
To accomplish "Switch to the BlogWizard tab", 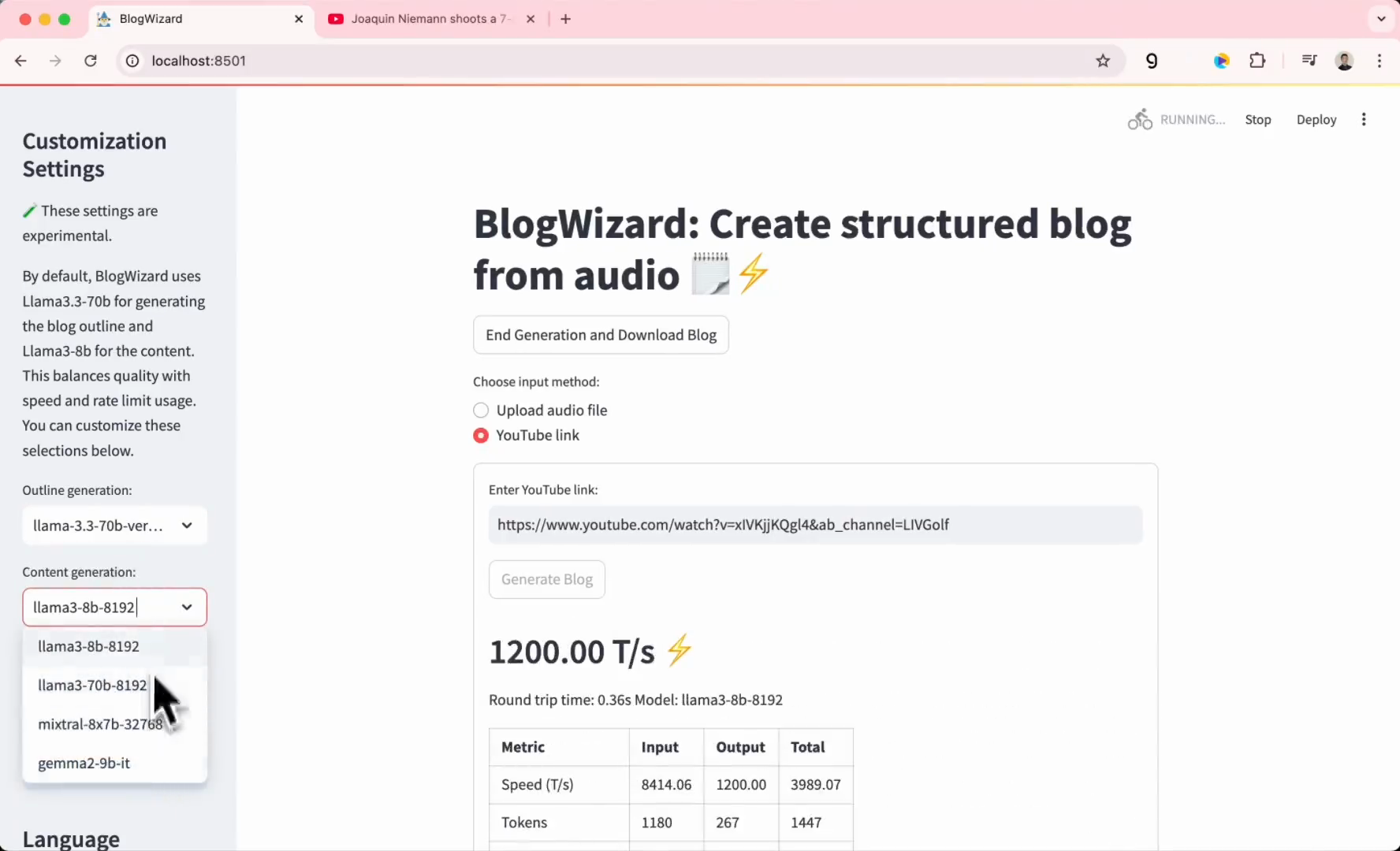I will [x=201, y=19].
